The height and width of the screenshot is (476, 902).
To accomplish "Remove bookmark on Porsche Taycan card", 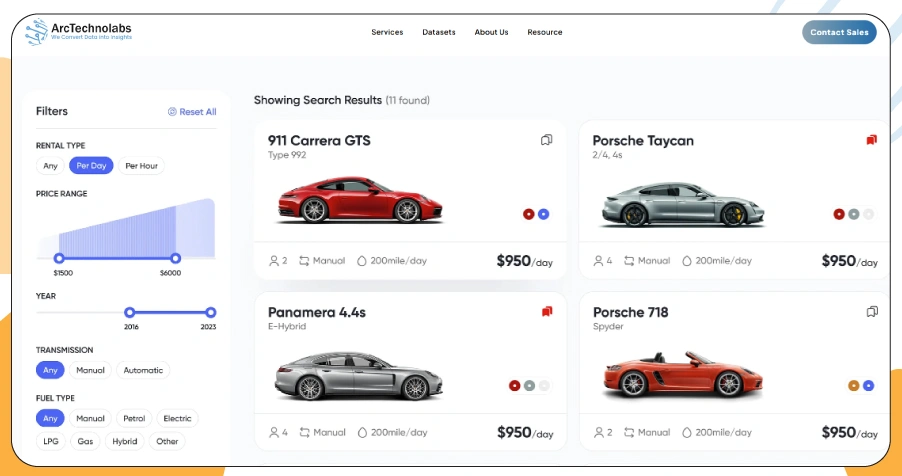I will [871, 140].
